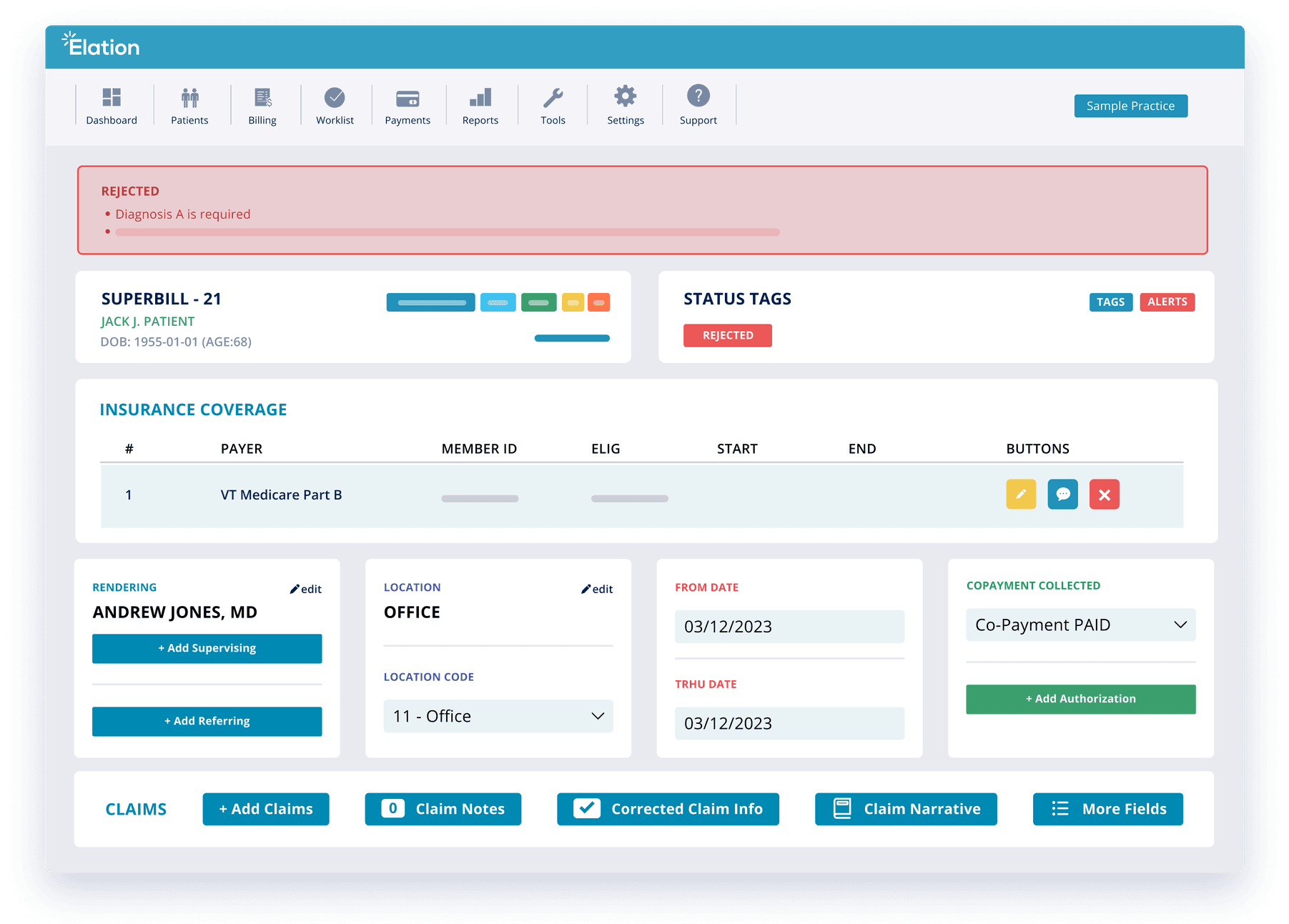The height and width of the screenshot is (924, 1289).
Task: Click Add Supervising provider
Action: click(x=207, y=648)
